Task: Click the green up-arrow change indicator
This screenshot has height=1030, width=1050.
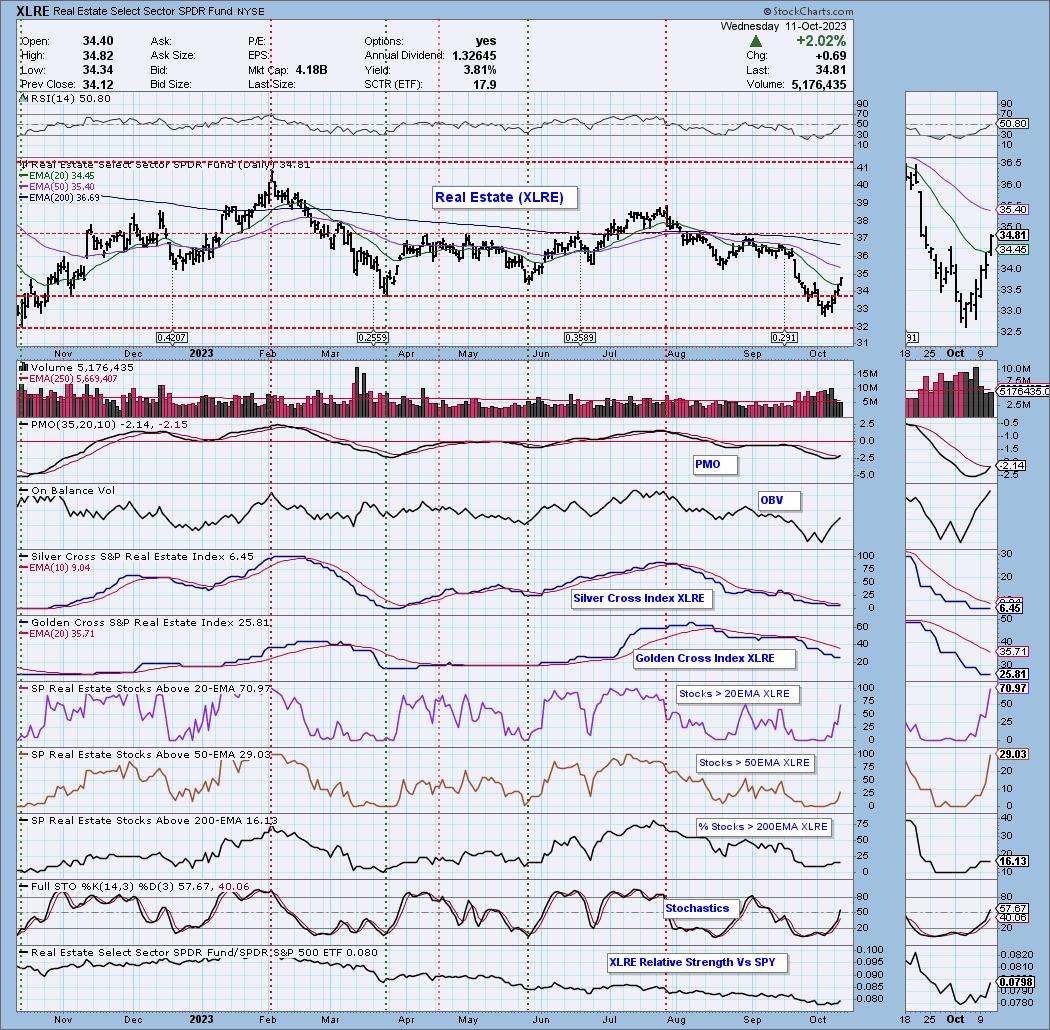Action: [x=755, y=41]
